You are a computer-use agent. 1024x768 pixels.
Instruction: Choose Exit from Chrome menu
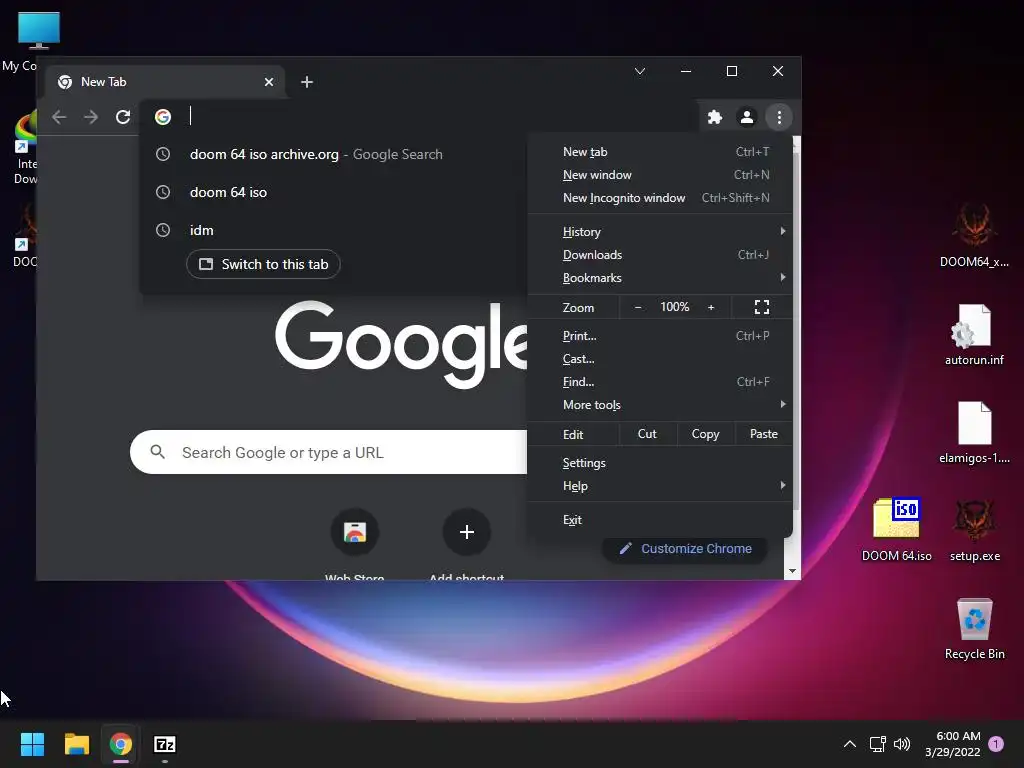660,520
